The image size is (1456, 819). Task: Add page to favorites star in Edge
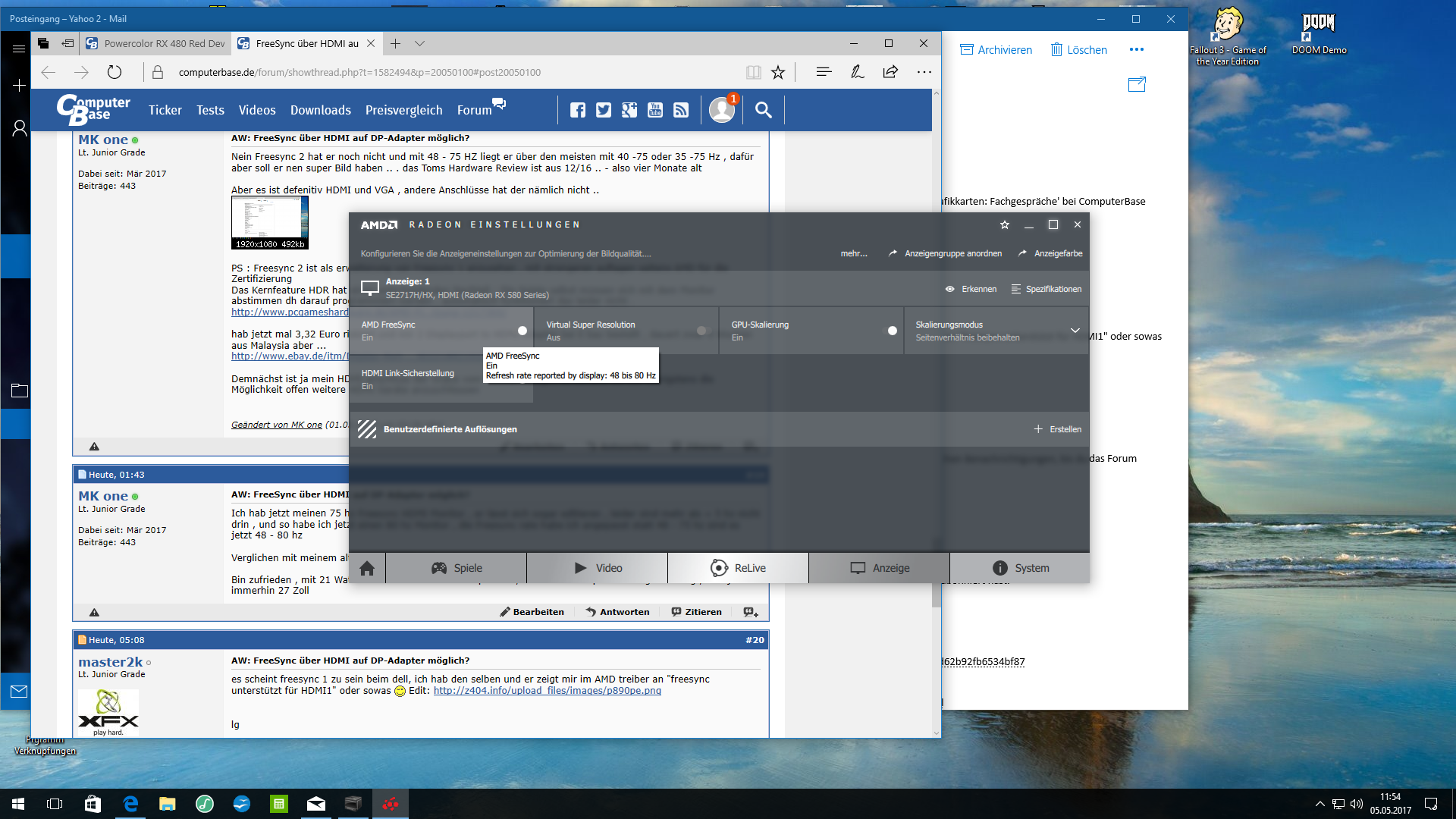coord(778,72)
